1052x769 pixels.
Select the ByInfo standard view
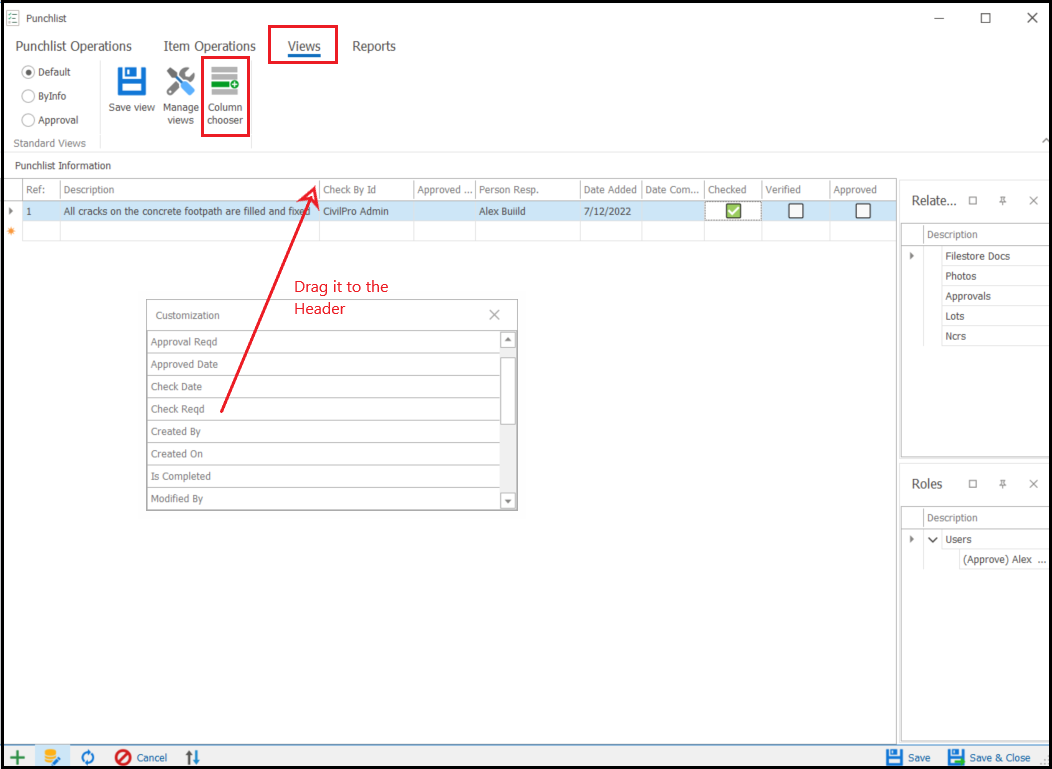point(28,96)
